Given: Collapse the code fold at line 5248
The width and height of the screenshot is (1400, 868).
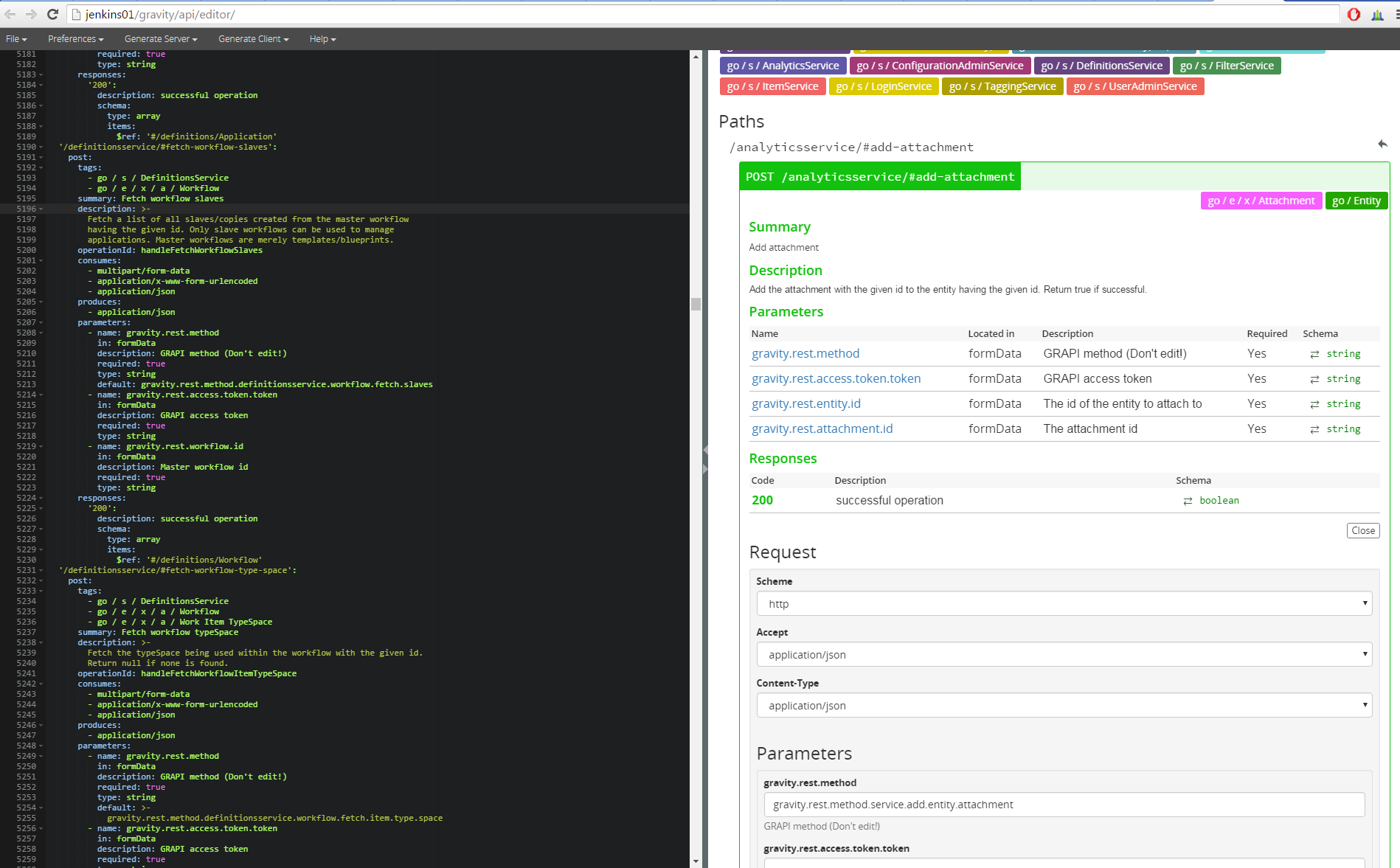Looking at the screenshot, I should click(x=41, y=746).
